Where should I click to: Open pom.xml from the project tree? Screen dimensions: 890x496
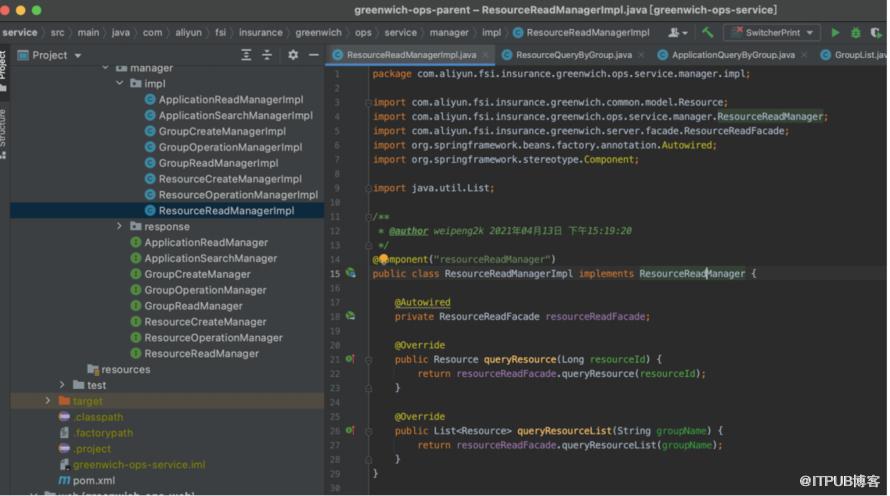(94, 480)
